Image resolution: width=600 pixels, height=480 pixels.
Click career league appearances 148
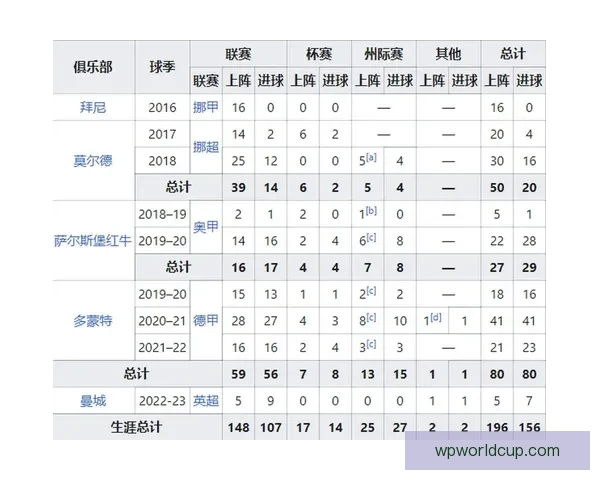click(x=238, y=428)
